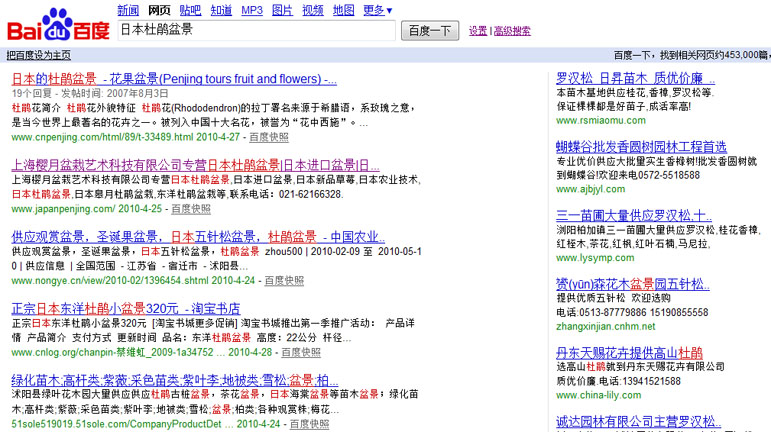
Task: Click 把百度设为主页 link
Action: (38, 55)
